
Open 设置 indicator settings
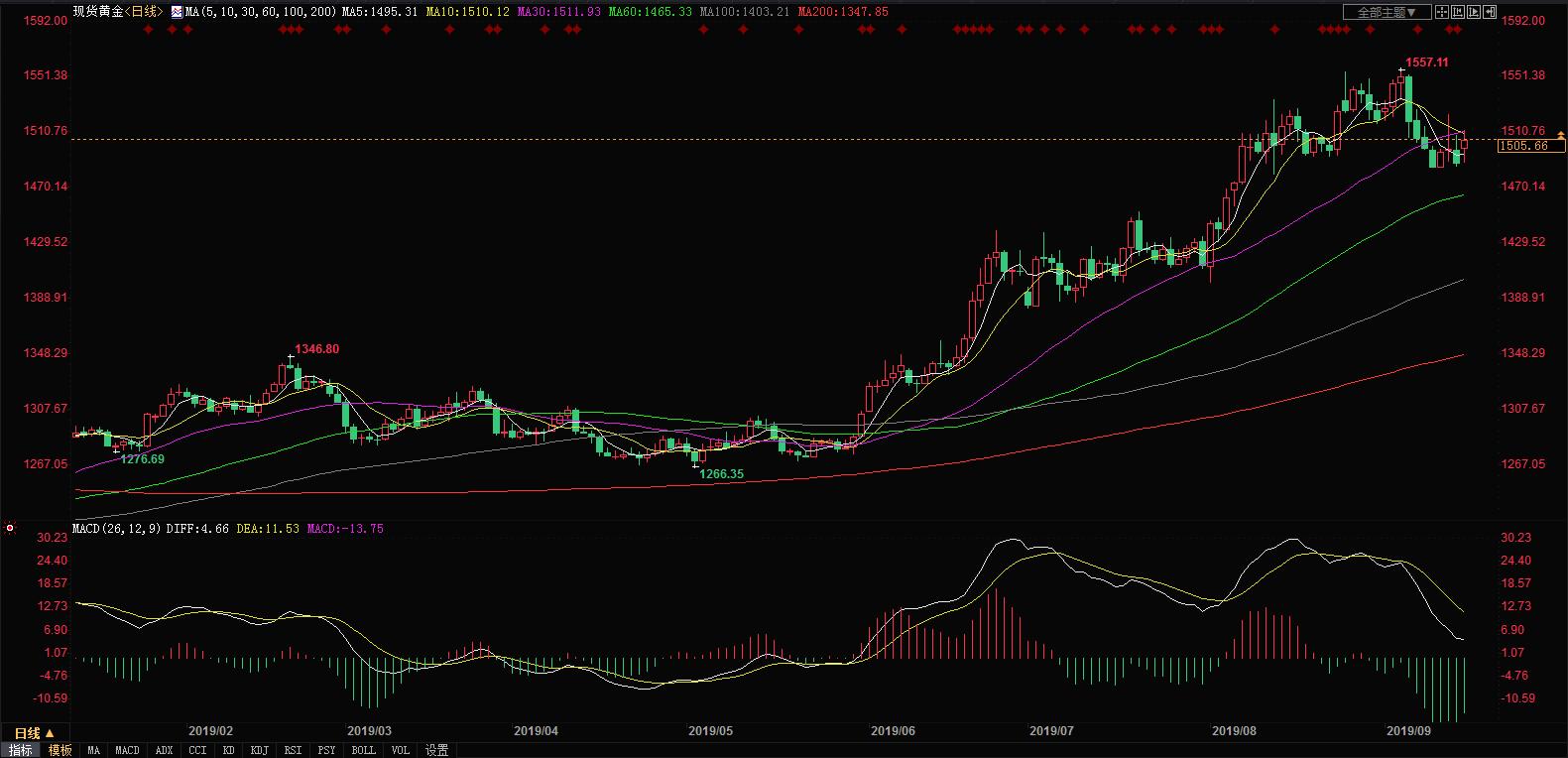436,750
